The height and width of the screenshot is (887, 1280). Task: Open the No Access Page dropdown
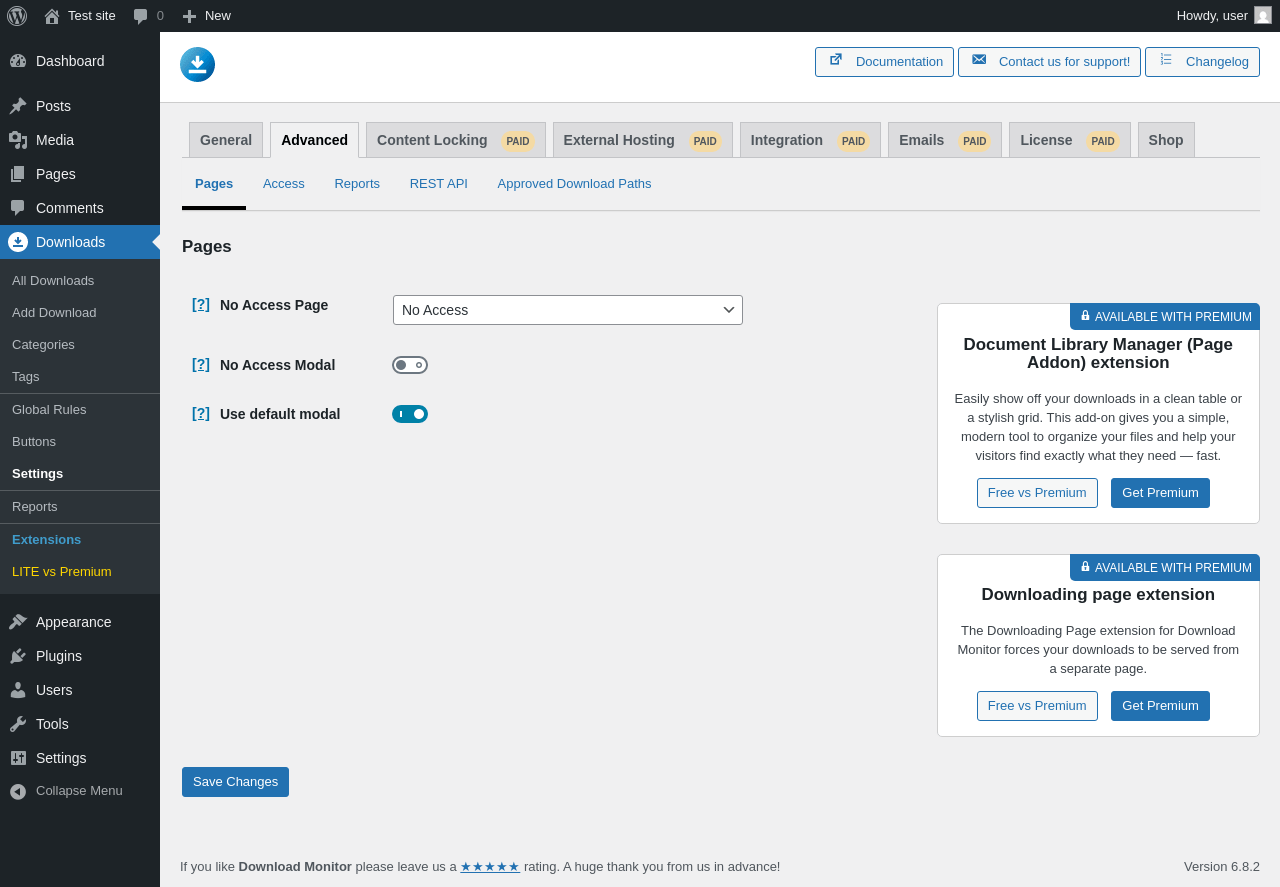[568, 310]
